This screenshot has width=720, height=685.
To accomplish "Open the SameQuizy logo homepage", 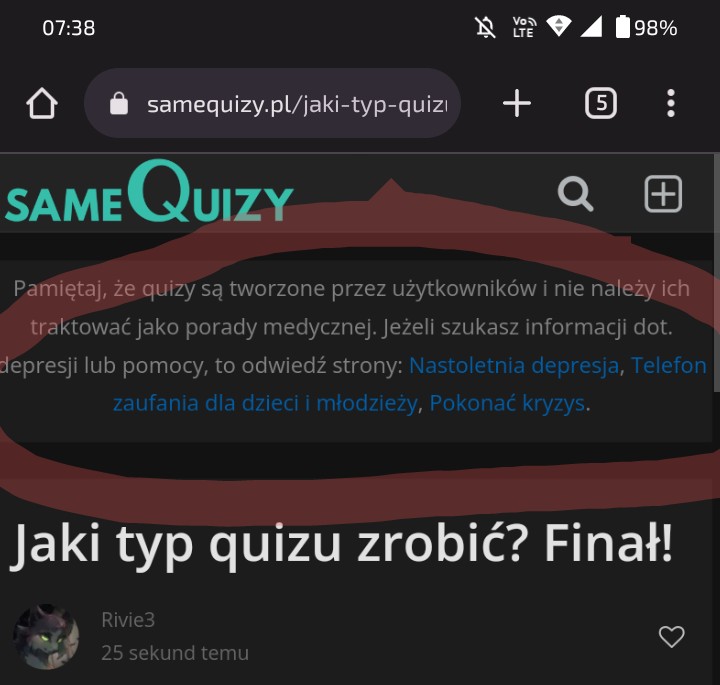I will tap(149, 191).
